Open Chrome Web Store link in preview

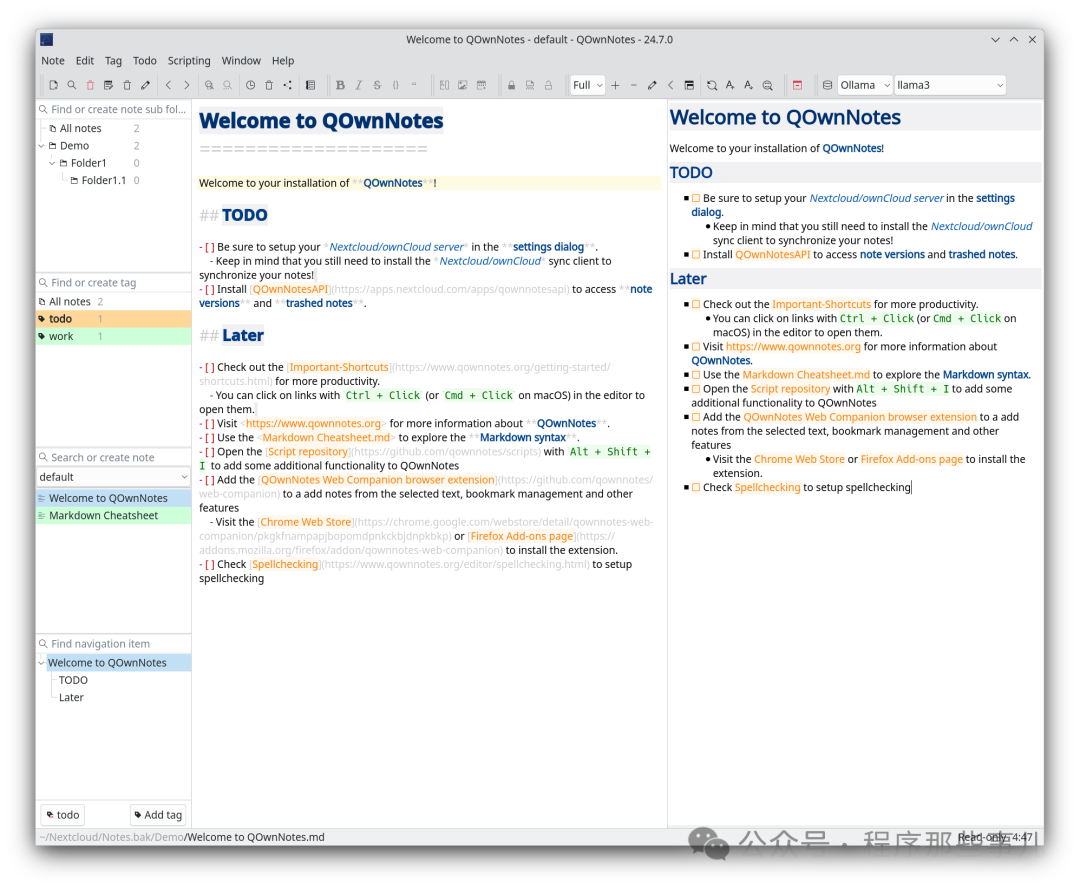pyautogui.click(x=799, y=460)
